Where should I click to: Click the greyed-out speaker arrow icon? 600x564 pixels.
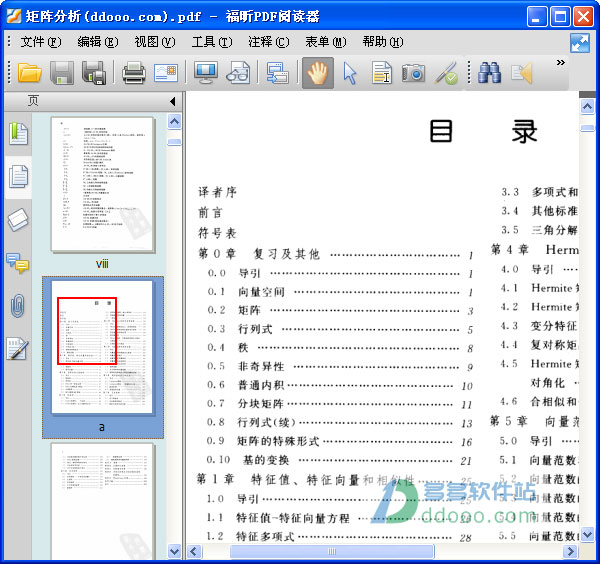click(x=522, y=73)
